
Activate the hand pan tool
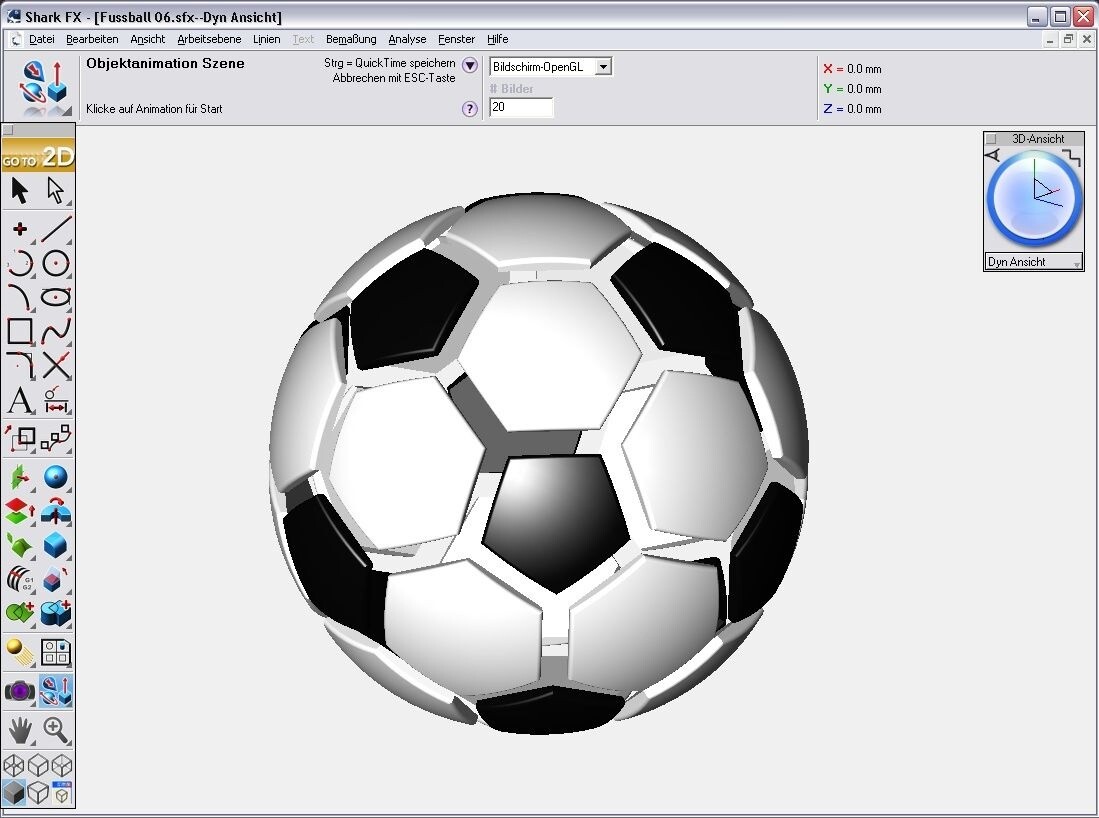(20, 730)
